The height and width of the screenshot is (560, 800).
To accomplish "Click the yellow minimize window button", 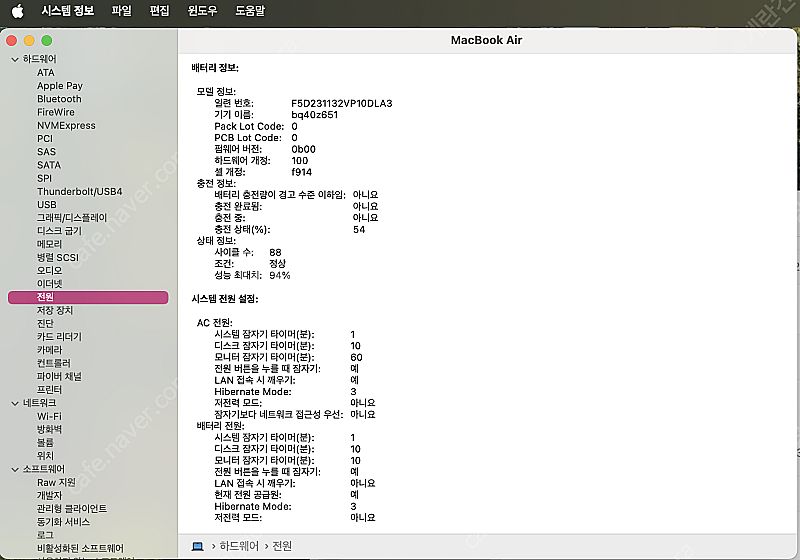I will pos(29,41).
